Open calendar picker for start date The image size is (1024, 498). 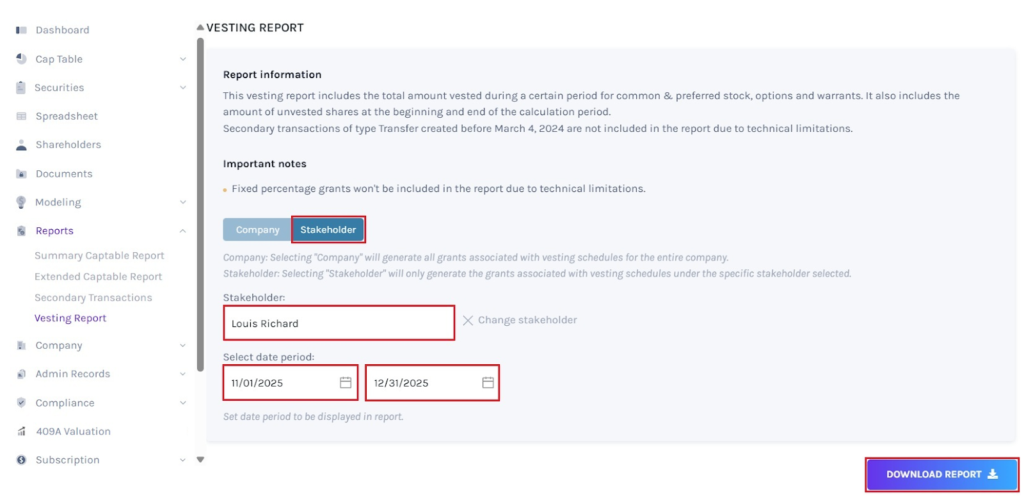tap(346, 383)
